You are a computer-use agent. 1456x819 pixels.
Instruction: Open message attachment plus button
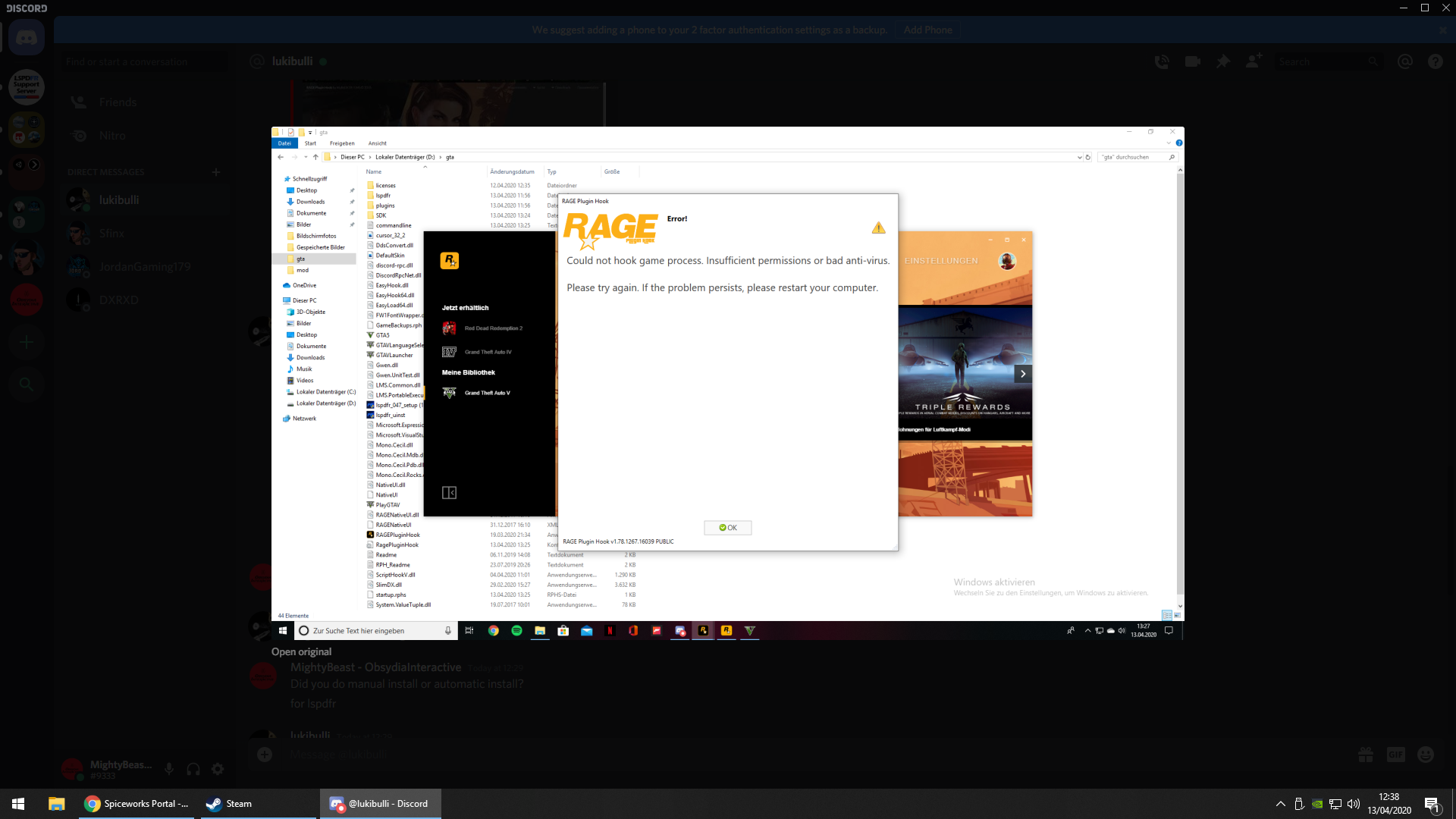[x=265, y=755]
